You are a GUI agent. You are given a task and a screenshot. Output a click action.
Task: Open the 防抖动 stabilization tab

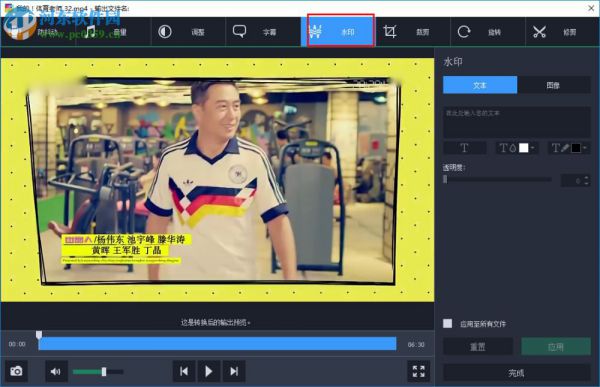click(38, 32)
